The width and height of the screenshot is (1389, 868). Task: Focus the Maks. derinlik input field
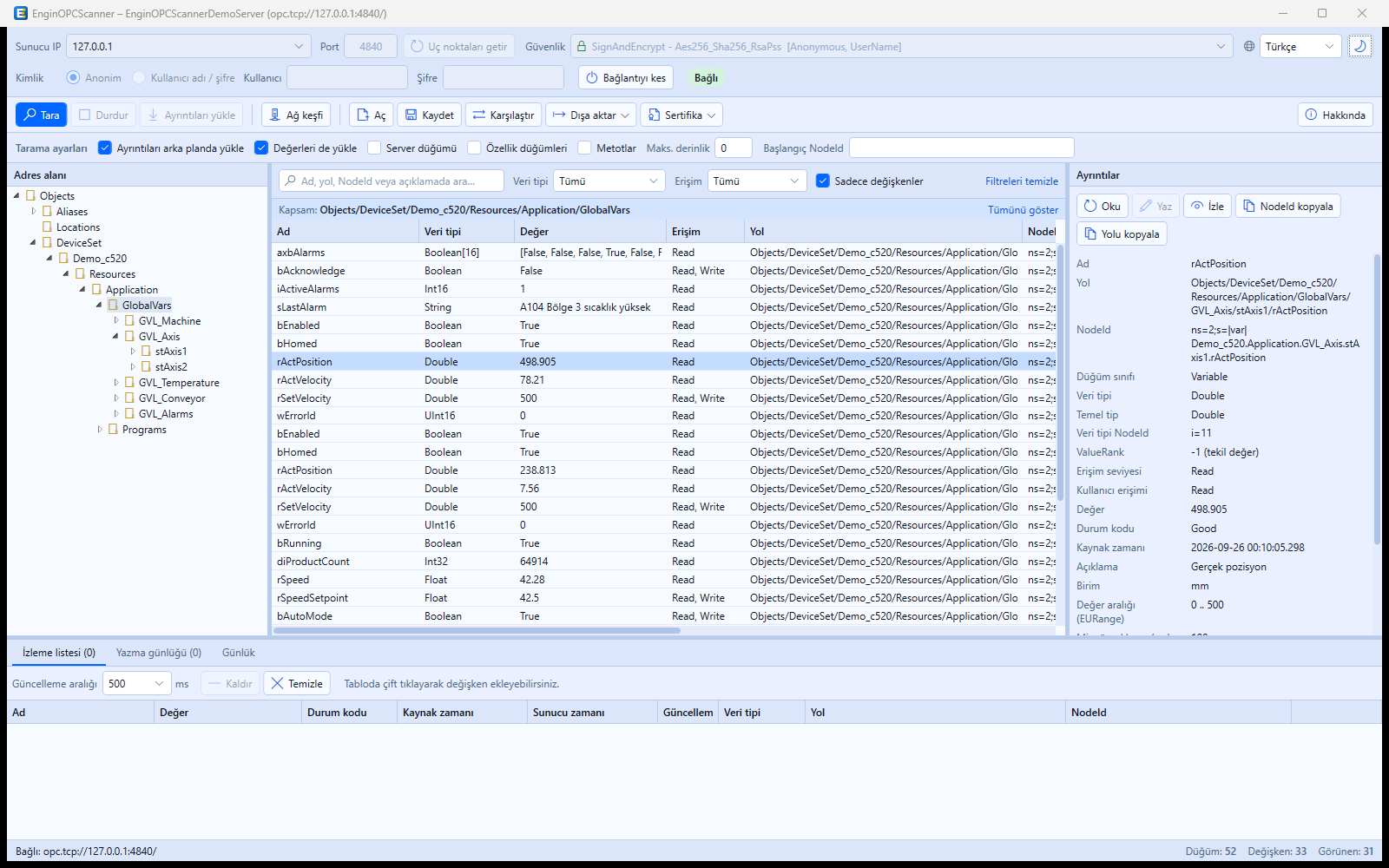click(x=734, y=148)
